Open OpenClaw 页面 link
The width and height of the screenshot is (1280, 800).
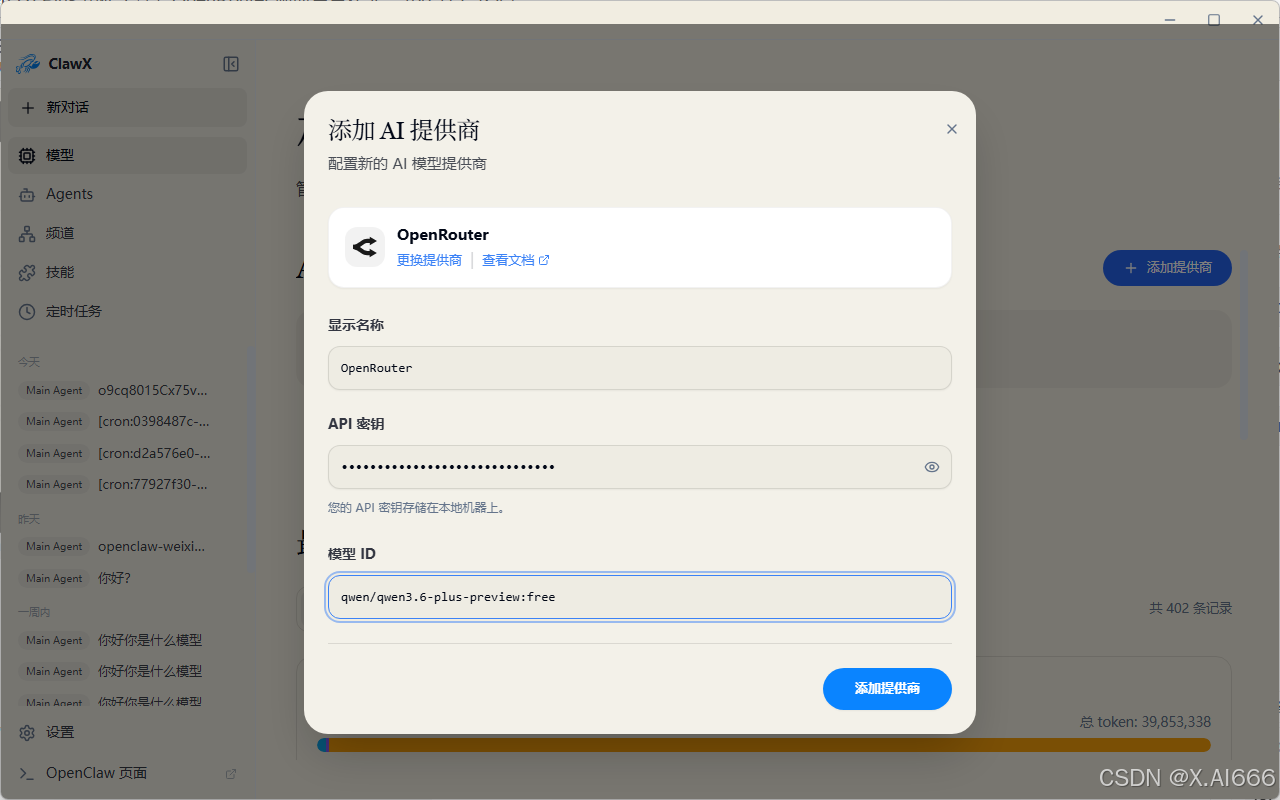tap(127, 773)
